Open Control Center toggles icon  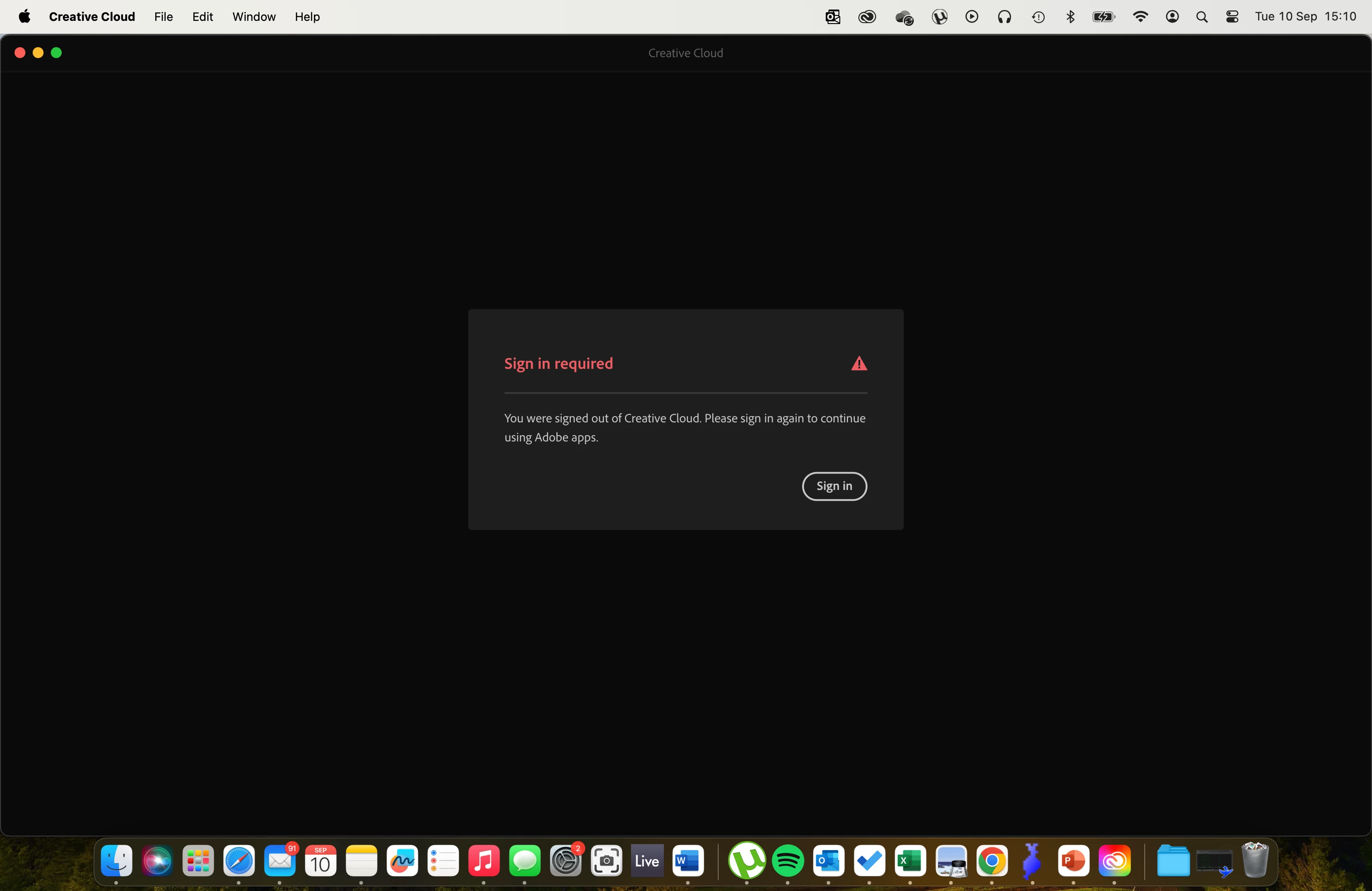pos(1232,17)
